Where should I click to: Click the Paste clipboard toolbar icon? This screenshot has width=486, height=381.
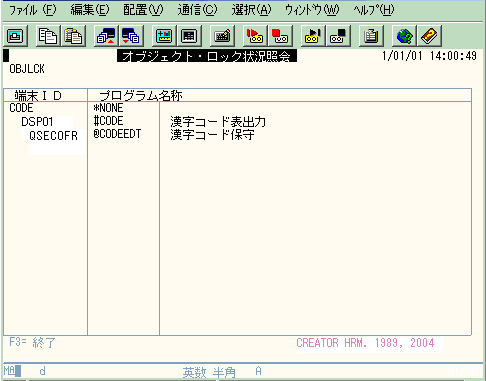click(73, 36)
